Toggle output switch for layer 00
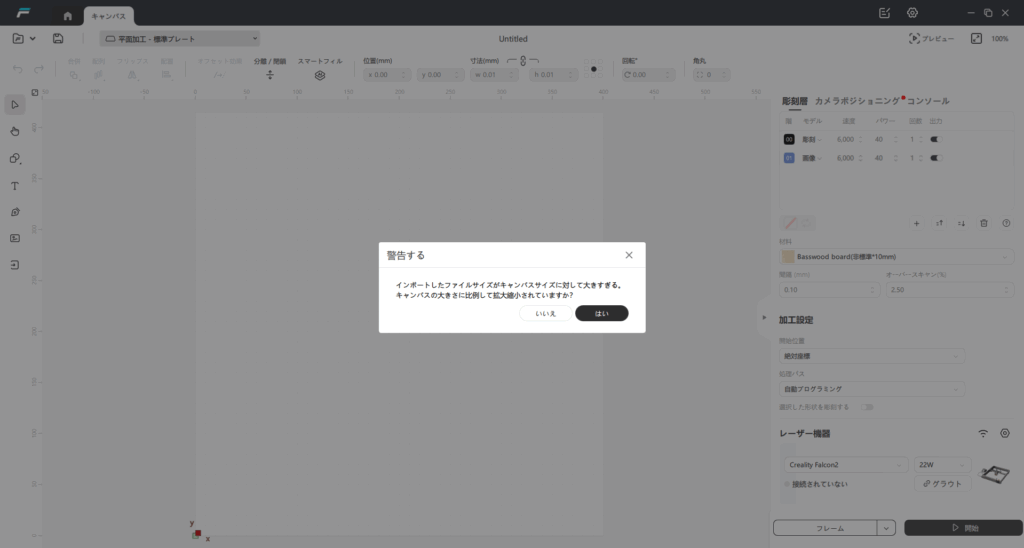Image resolution: width=1024 pixels, height=548 pixels. pos(936,140)
